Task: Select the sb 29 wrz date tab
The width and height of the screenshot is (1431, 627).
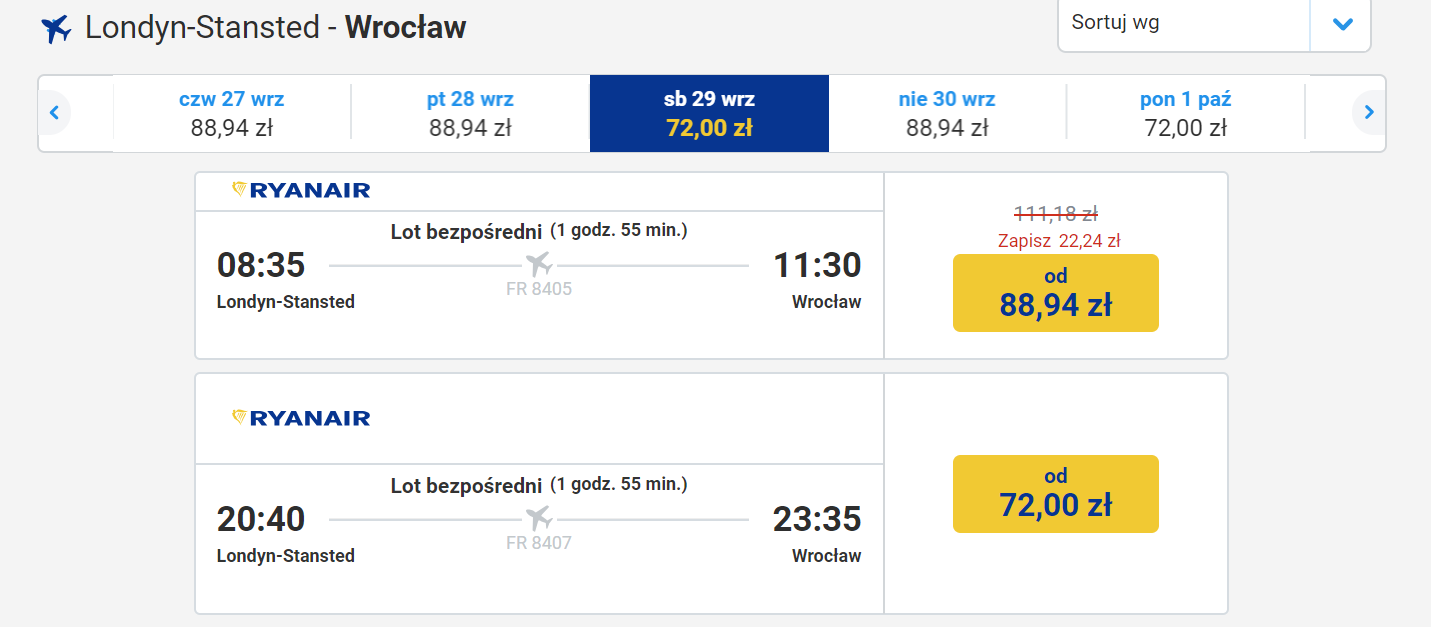Action: [709, 113]
